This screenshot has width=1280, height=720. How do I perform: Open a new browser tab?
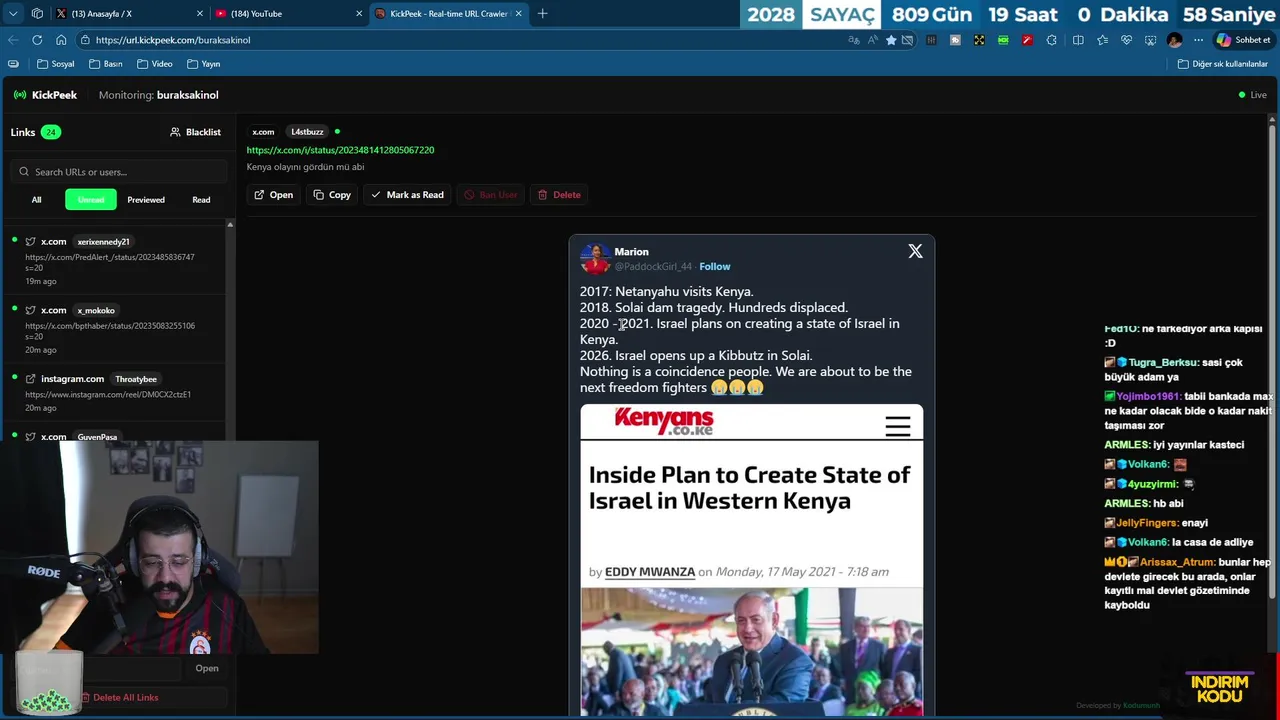[x=542, y=14]
